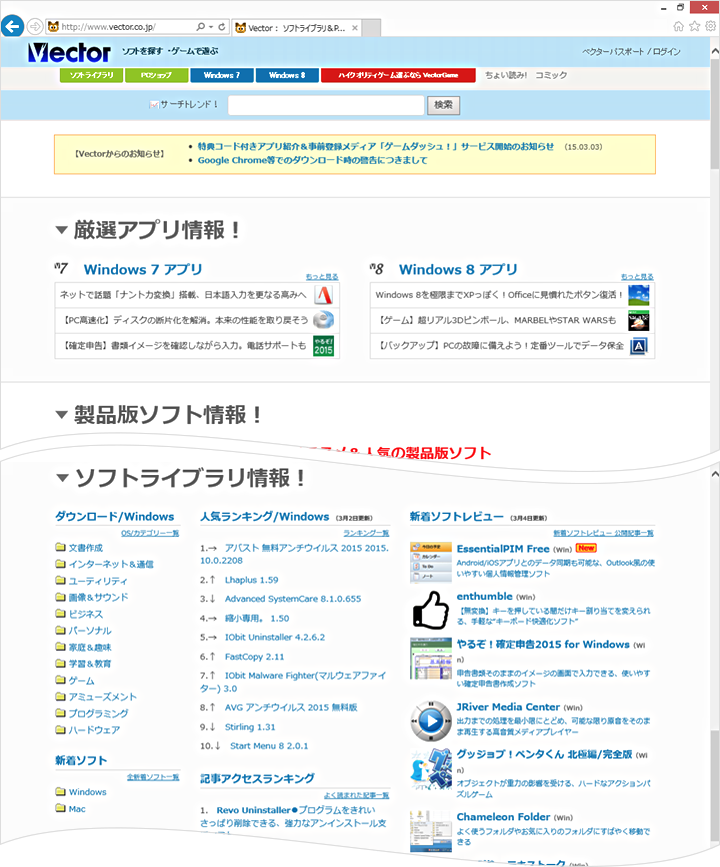Image resolution: width=720 pixels, height=867 pixels.
Task: Click the JRiver Media Center play icon
Action: pyautogui.click(x=431, y=721)
